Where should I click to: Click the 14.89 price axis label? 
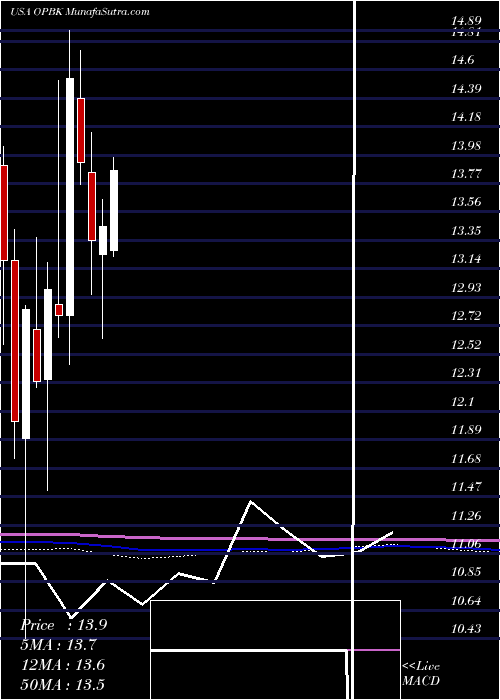[x=466, y=21]
